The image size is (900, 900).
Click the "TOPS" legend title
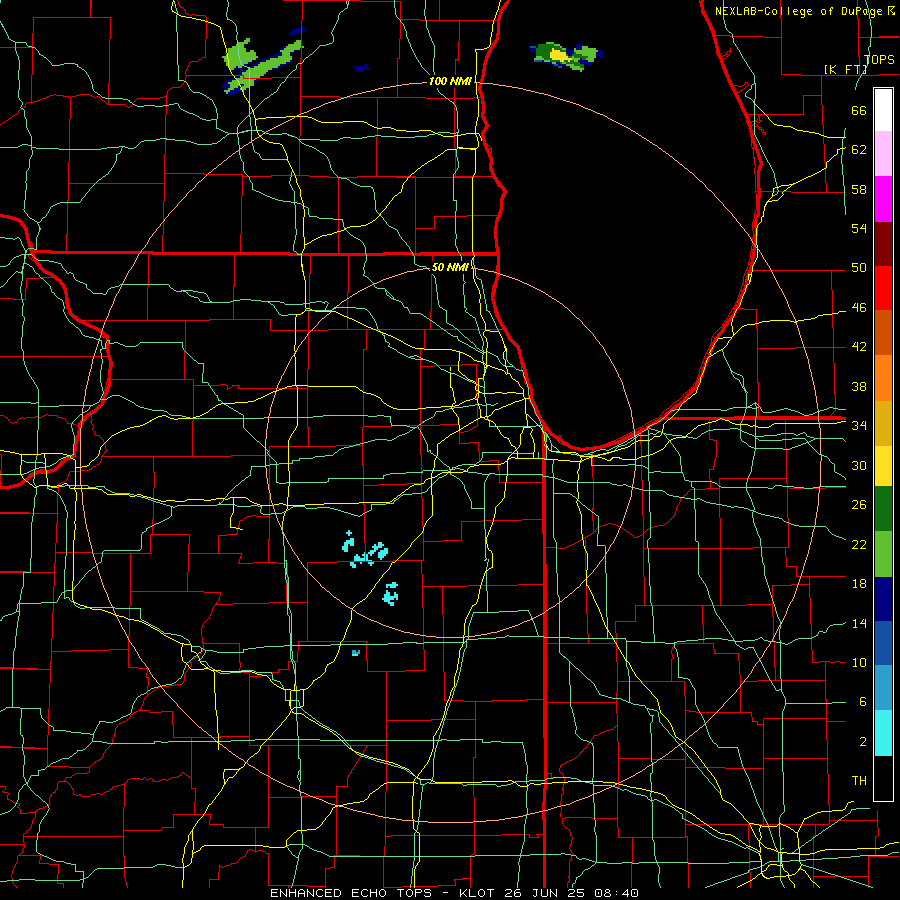click(879, 60)
